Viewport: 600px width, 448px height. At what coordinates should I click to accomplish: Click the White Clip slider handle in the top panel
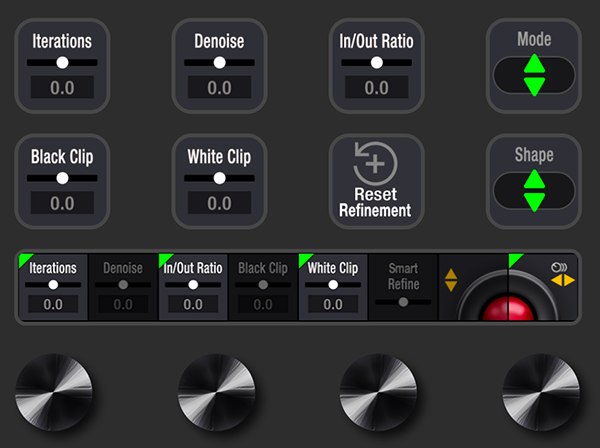coord(220,178)
